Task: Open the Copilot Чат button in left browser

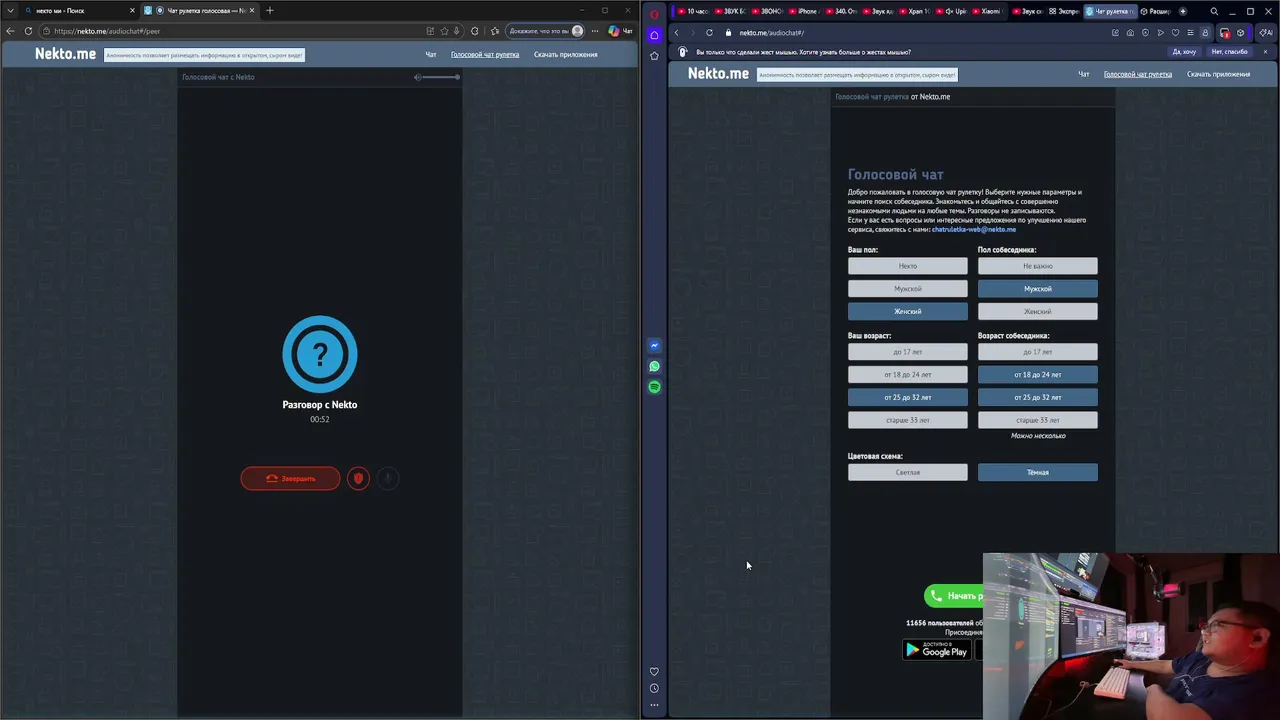Action: pyautogui.click(x=620, y=31)
